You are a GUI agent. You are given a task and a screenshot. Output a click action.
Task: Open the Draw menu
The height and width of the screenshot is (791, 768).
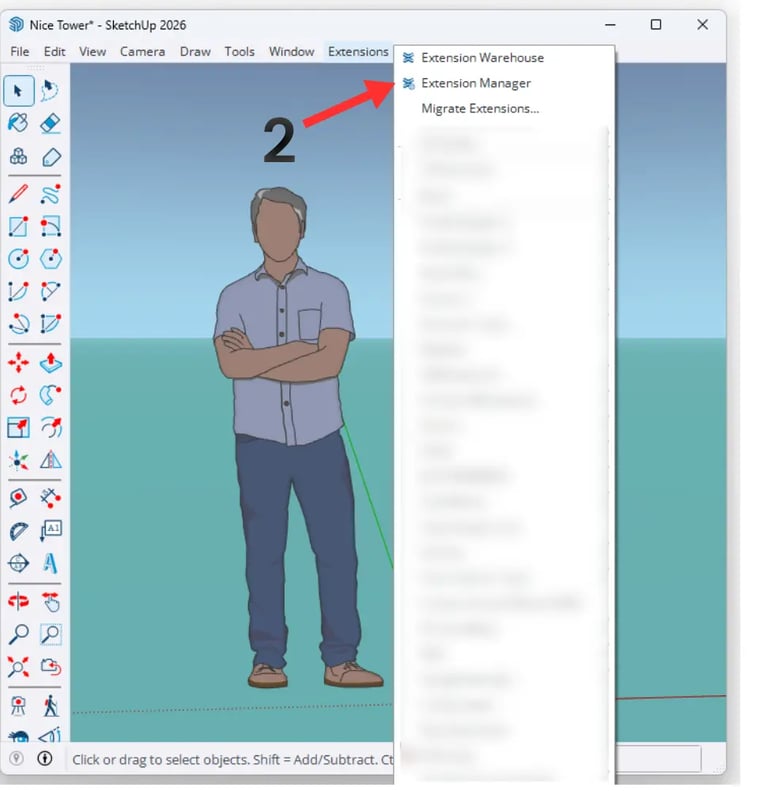[x=195, y=51]
